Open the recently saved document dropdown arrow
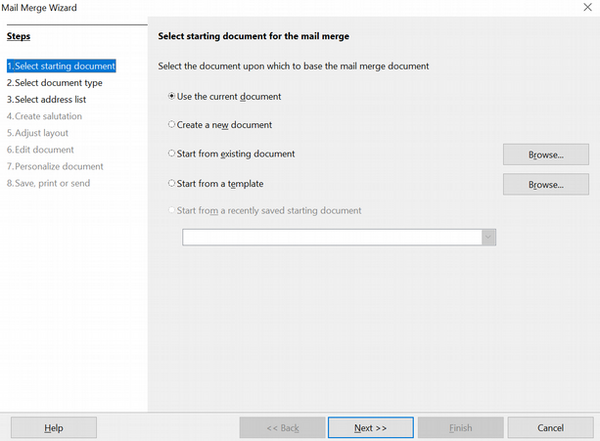Viewport: 600px width, 441px height. 488,237
